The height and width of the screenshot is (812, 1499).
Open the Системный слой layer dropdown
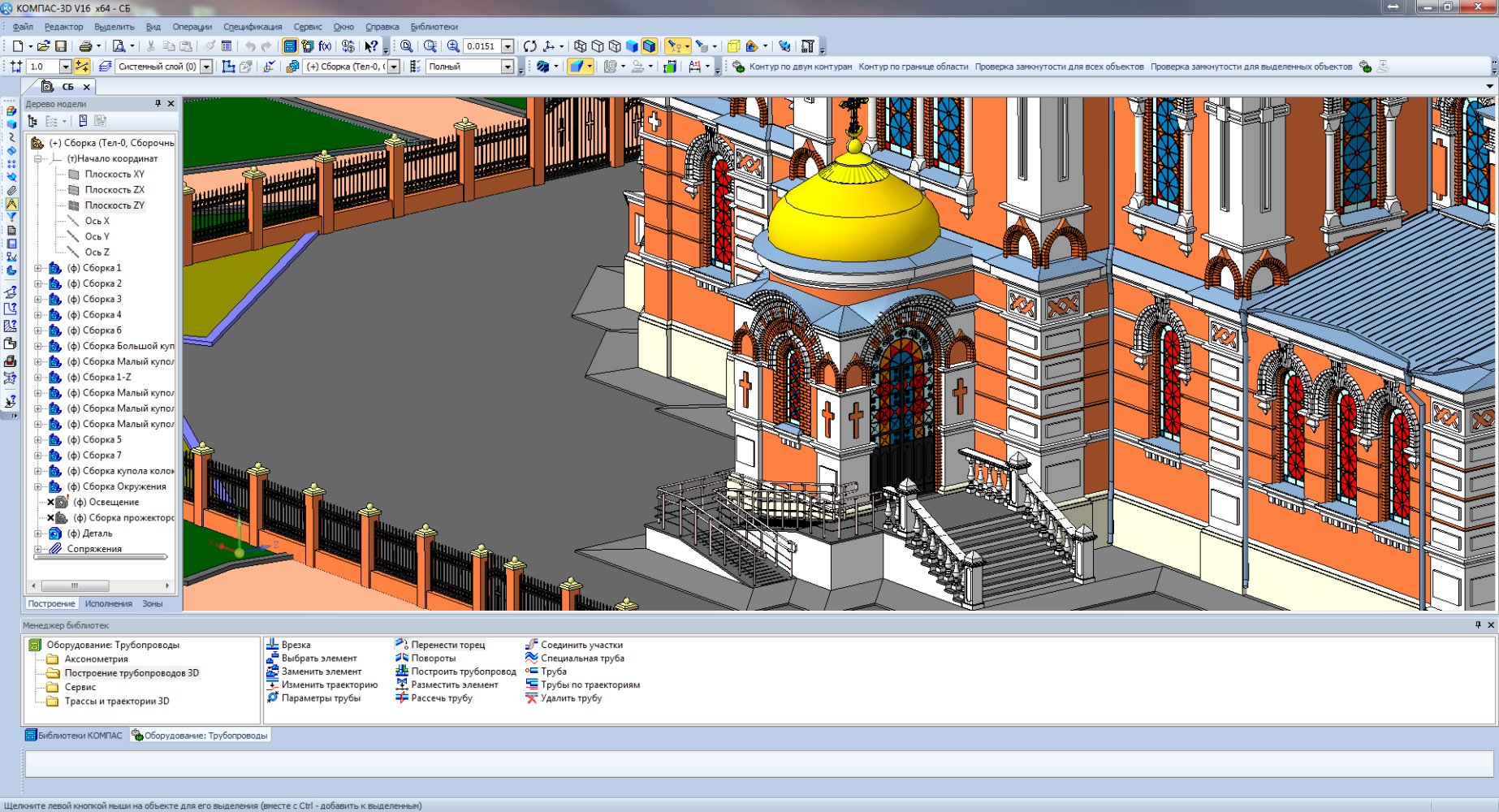pyautogui.click(x=206, y=67)
